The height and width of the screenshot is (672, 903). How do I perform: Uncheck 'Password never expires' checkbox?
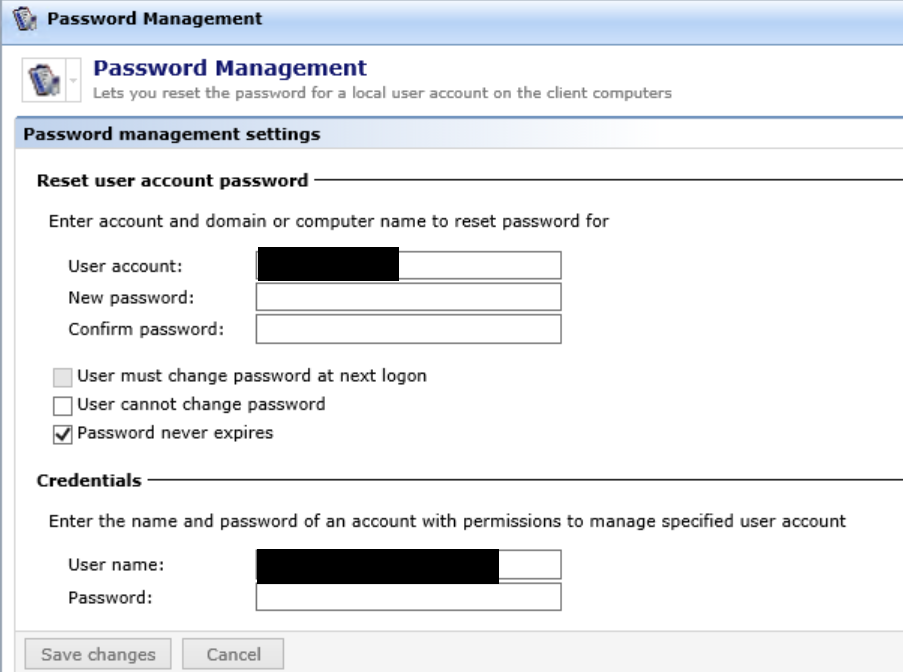coord(63,434)
